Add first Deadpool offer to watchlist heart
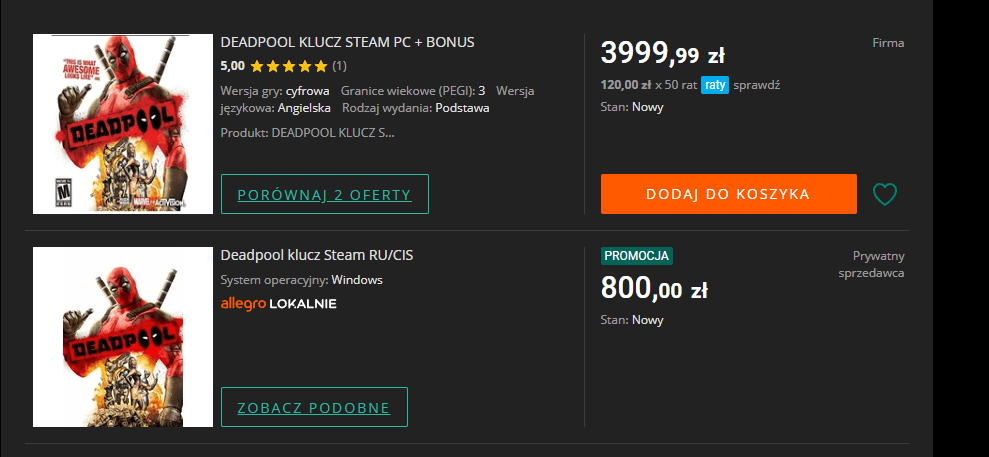The image size is (989, 457). pos(885,194)
